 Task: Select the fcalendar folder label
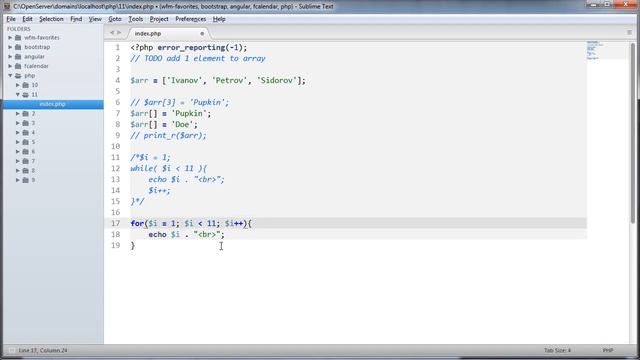(x=36, y=66)
